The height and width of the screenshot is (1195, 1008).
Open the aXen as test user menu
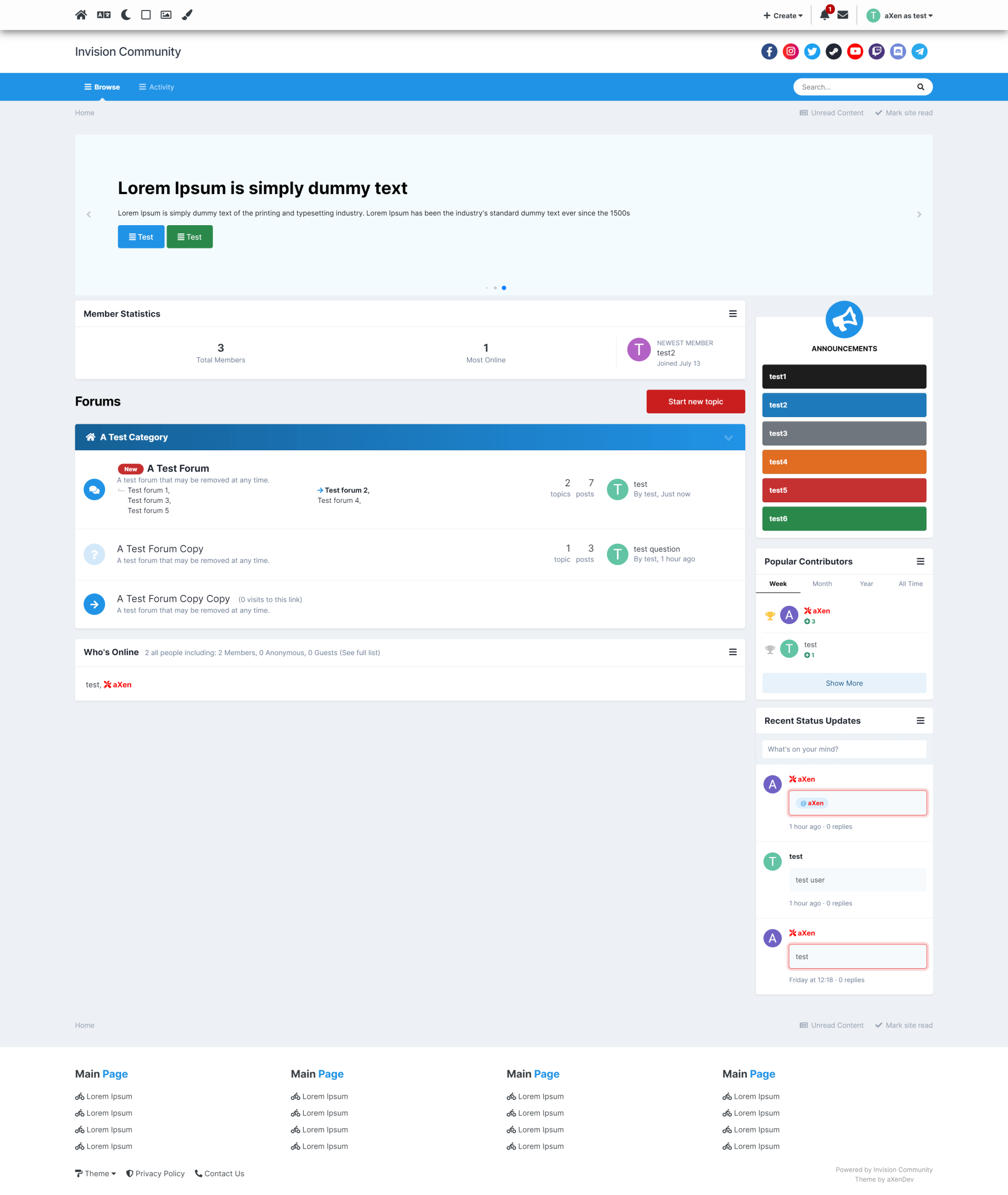(x=900, y=15)
